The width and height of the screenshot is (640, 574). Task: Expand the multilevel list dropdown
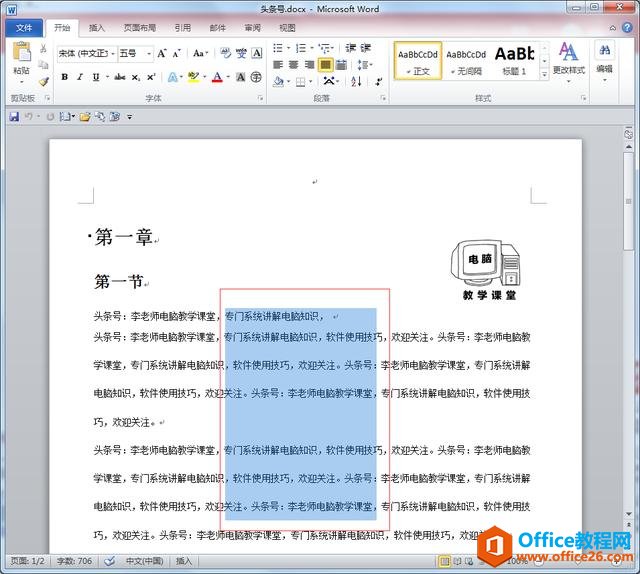point(333,48)
